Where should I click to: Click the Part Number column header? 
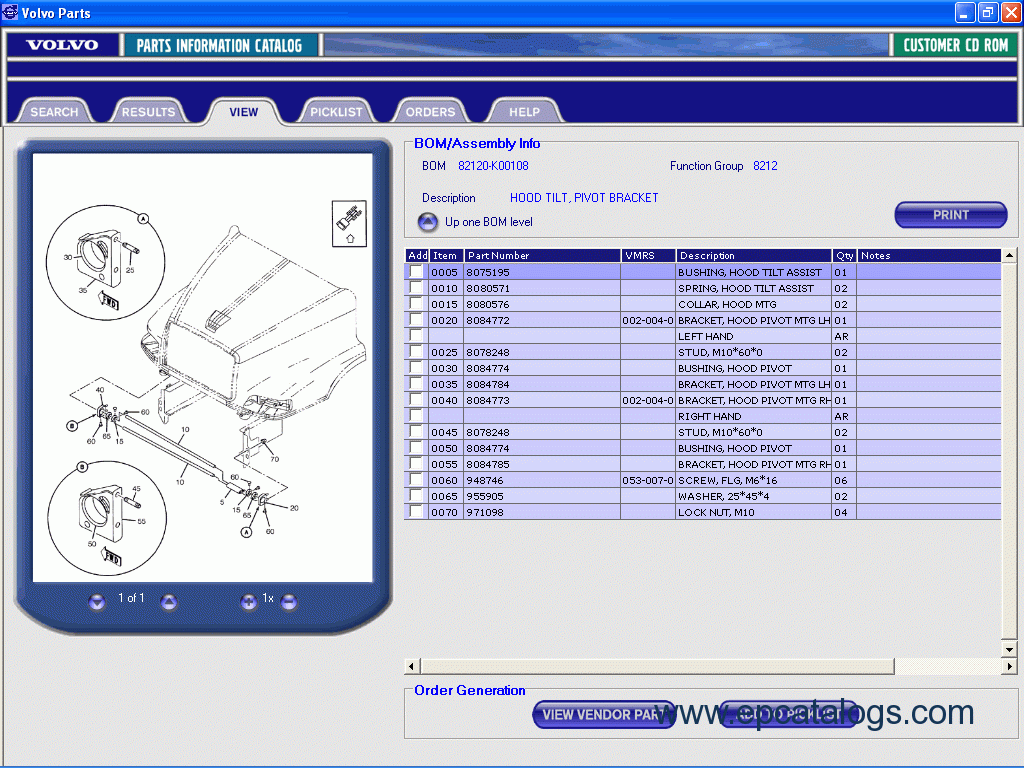pos(542,255)
